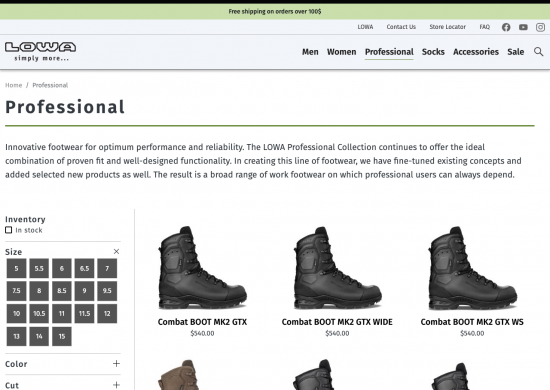This screenshot has height=390, width=550.
Task: Click the $540.00 price under MK2 GTX WIDE
Action: coord(337,334)
